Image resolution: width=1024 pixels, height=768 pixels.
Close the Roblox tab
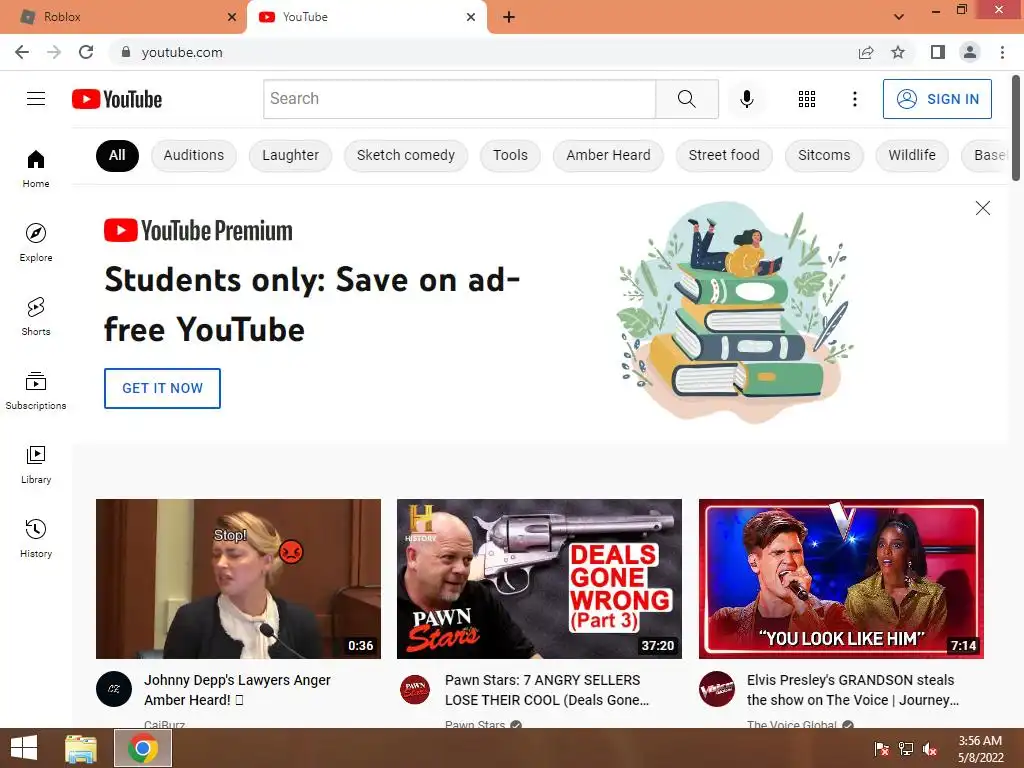(x=232, y=17)
